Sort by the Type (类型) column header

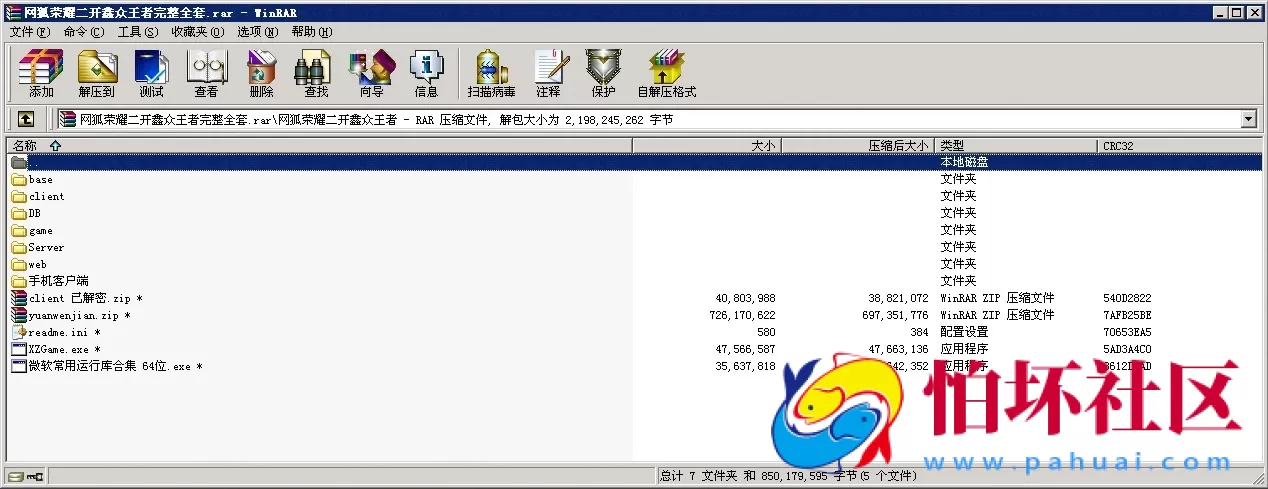pyautogui.click(x=1016, y=146)
